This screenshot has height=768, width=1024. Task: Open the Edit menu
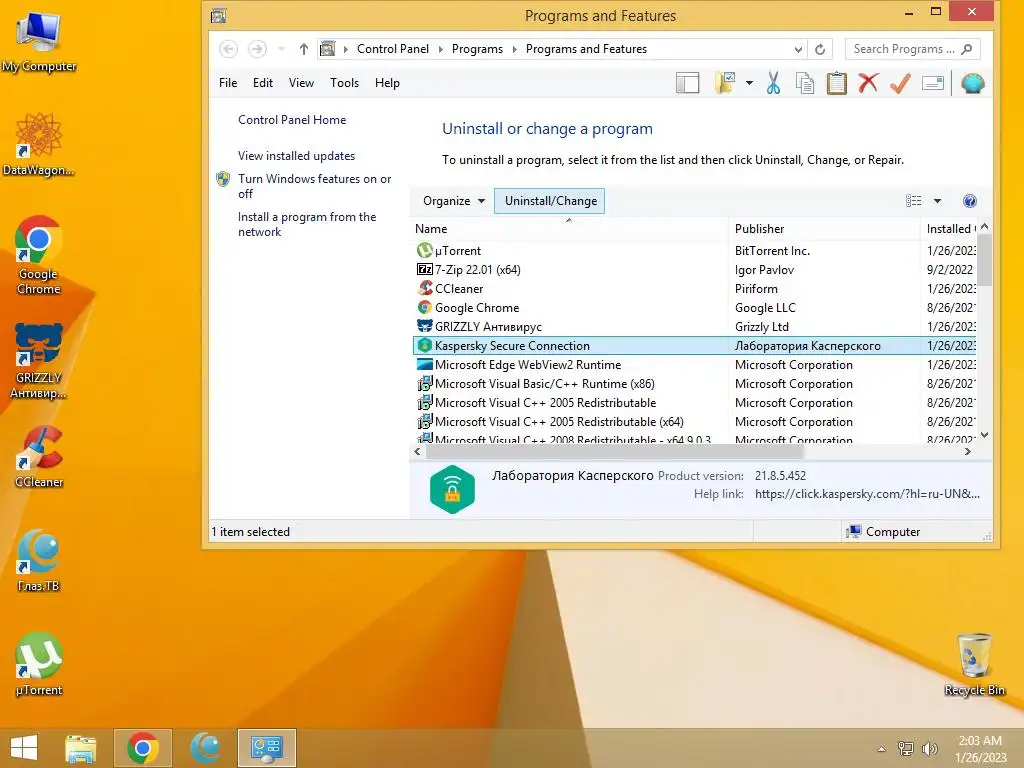point(263,83)
